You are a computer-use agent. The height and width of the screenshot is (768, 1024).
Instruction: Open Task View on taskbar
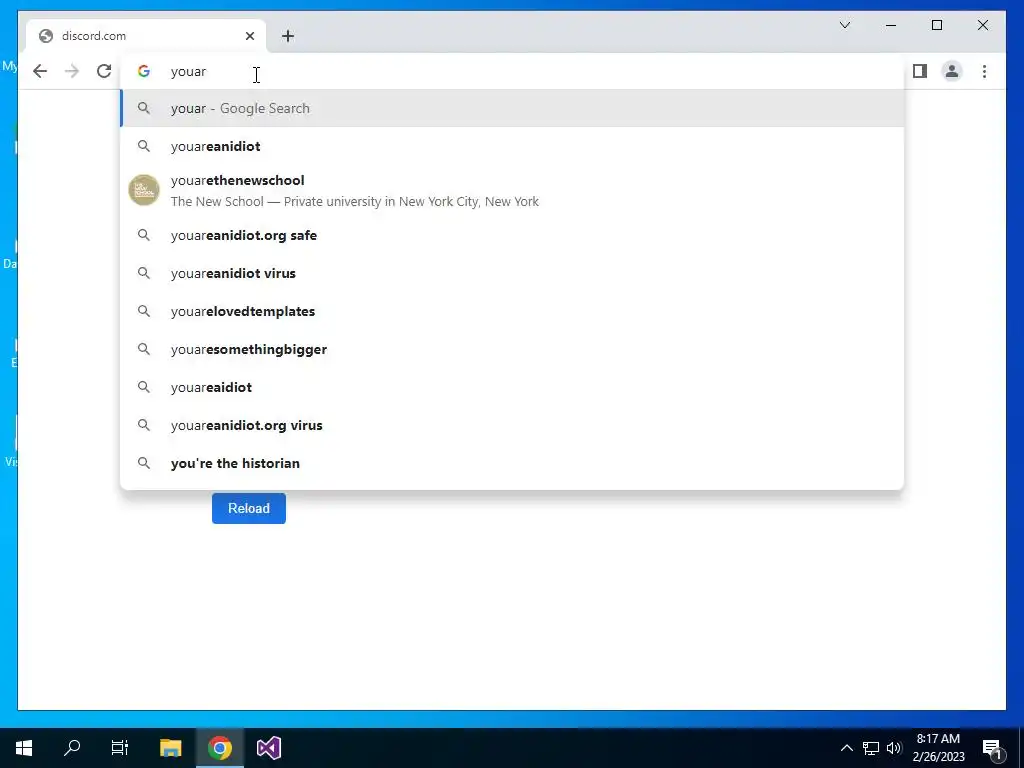[x=120, y=748]
